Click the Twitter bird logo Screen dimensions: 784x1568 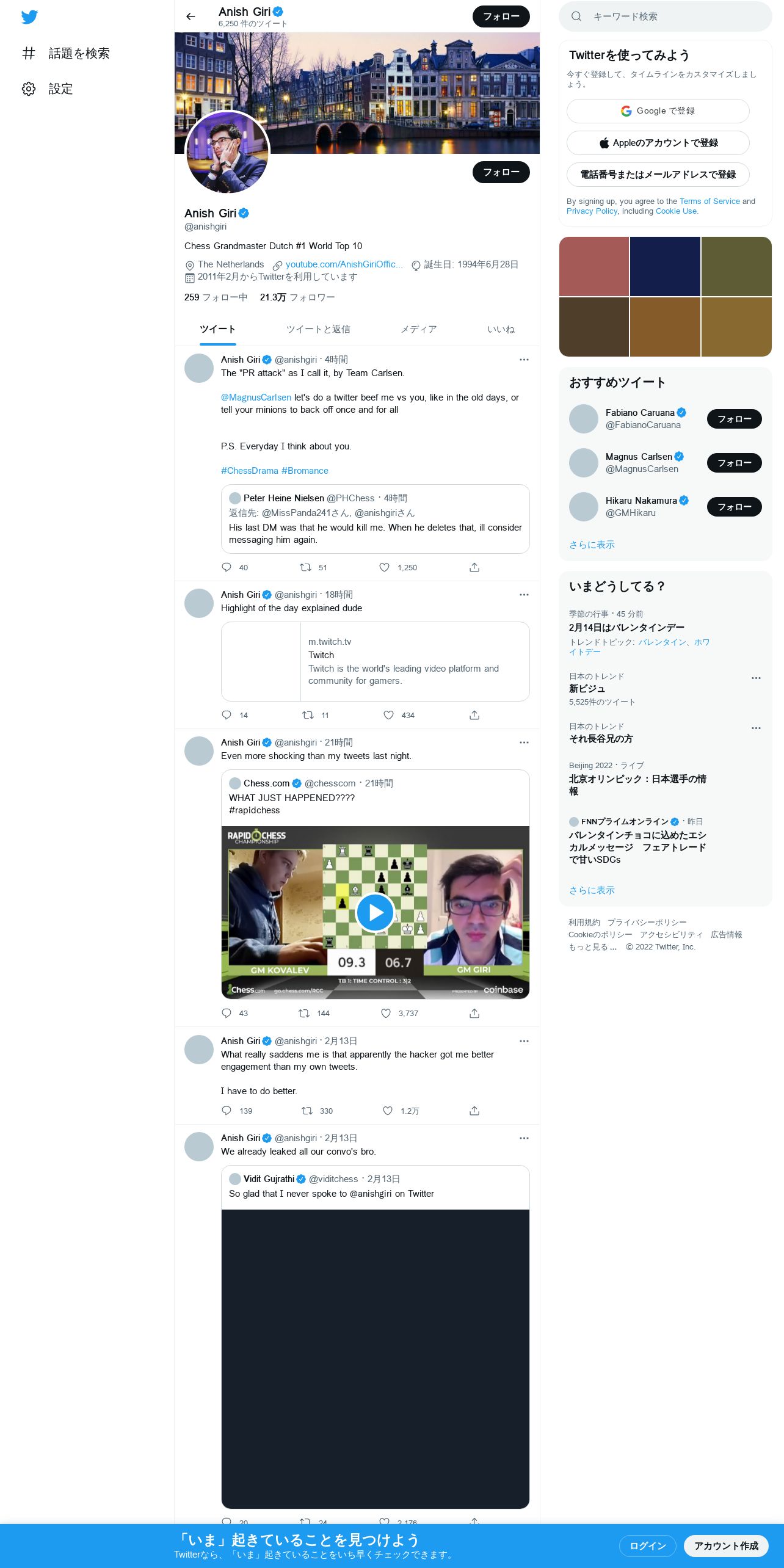[x=29, y=16]
